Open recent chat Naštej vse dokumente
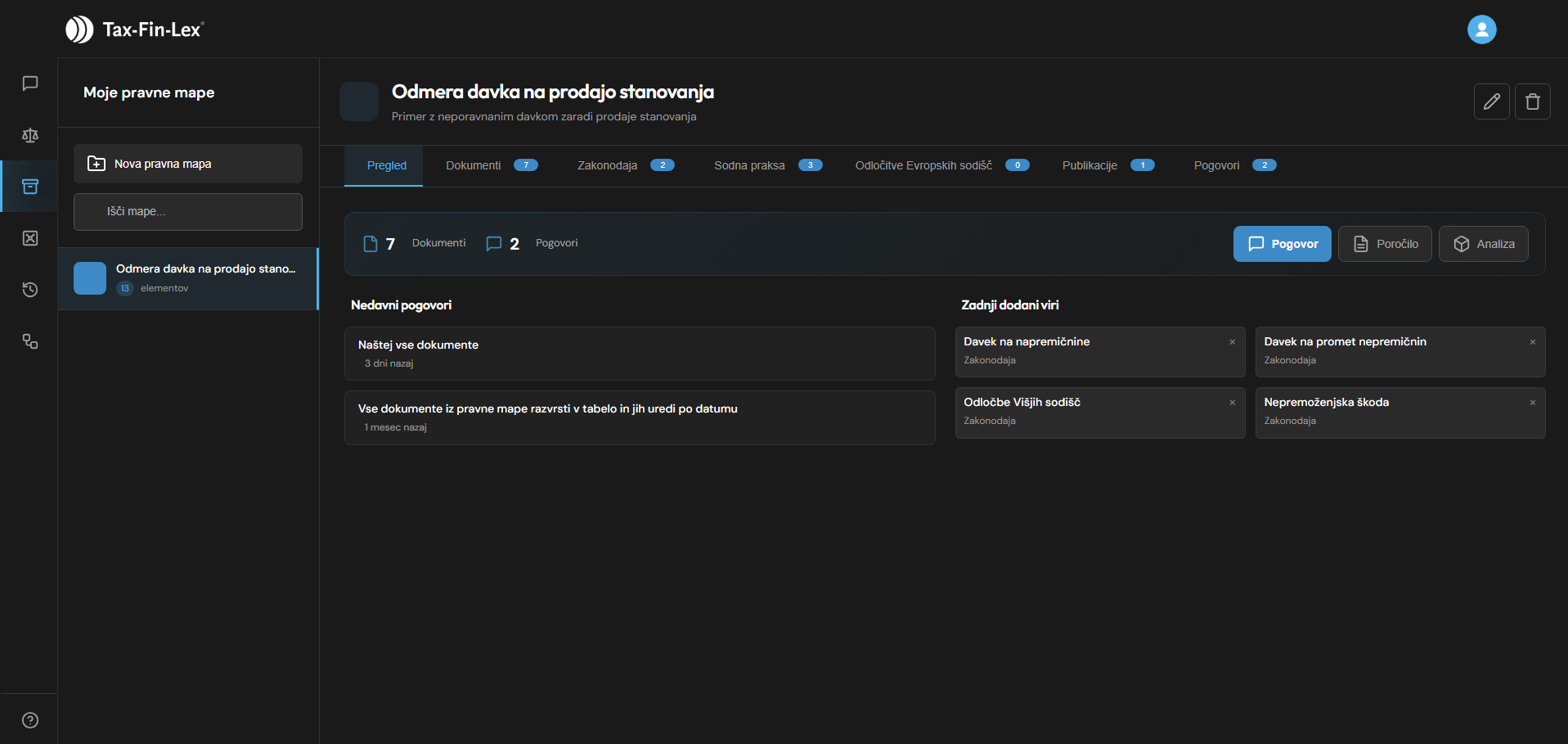 tap(639, 353)
